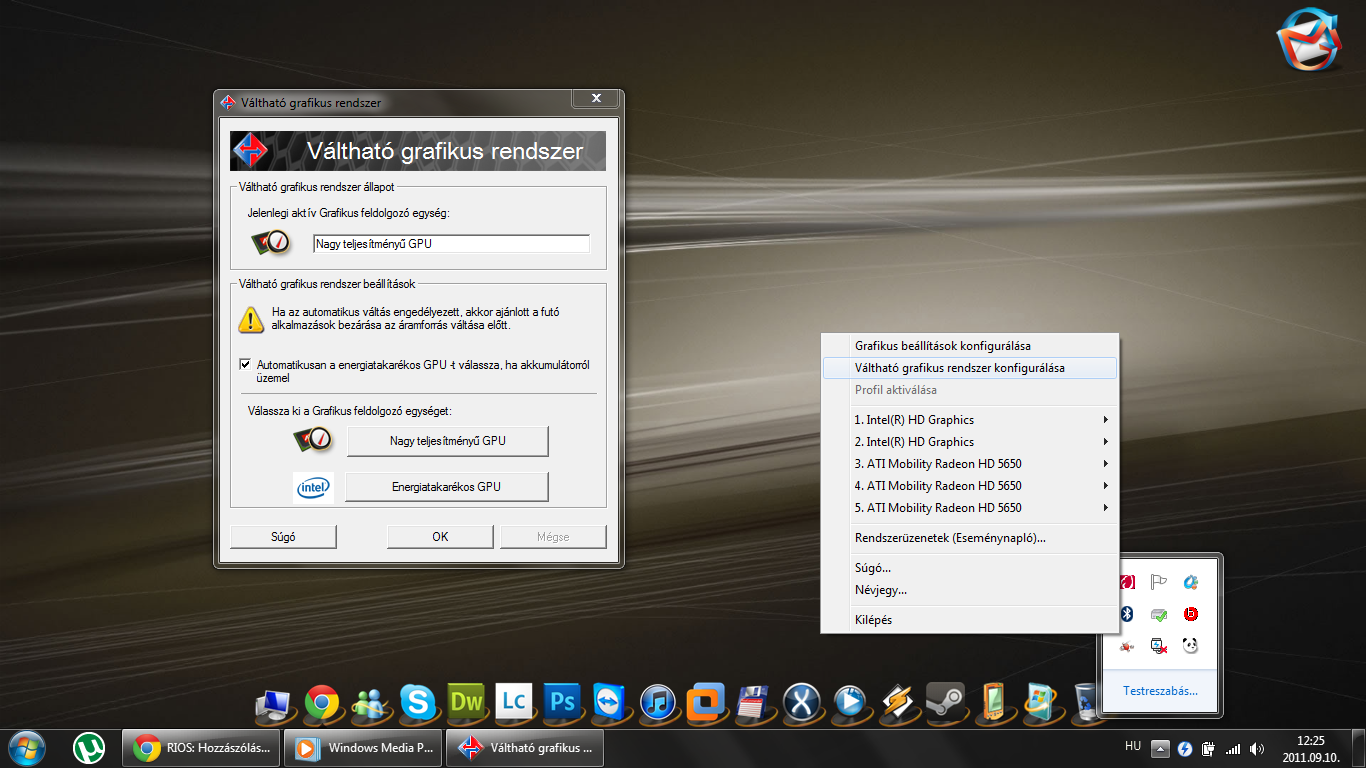The width and height of the screenshot is (1366, 768).
Task: Click the Panda antivirus tray icon
Action: [1190, 646]
